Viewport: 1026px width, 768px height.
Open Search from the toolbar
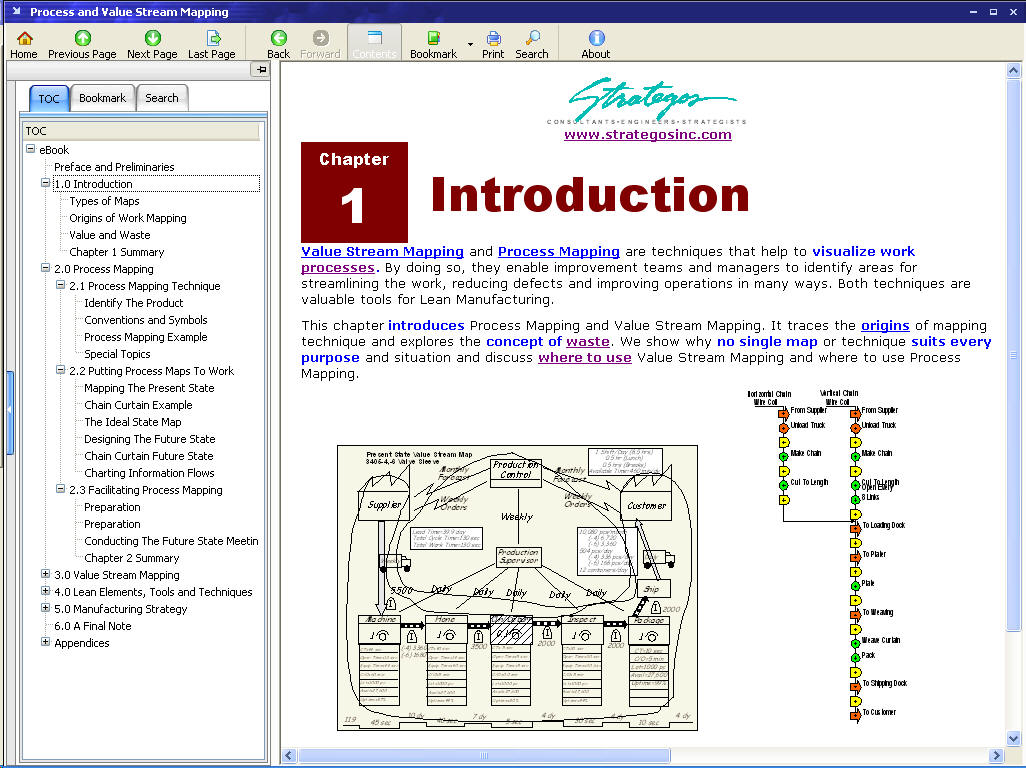(532, 44)
